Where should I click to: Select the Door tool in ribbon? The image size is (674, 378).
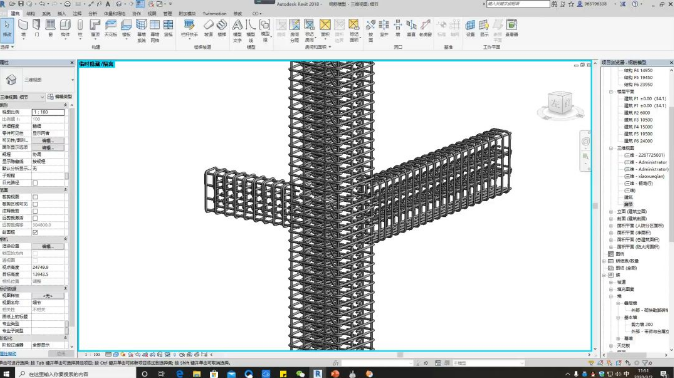click(37, 29)
